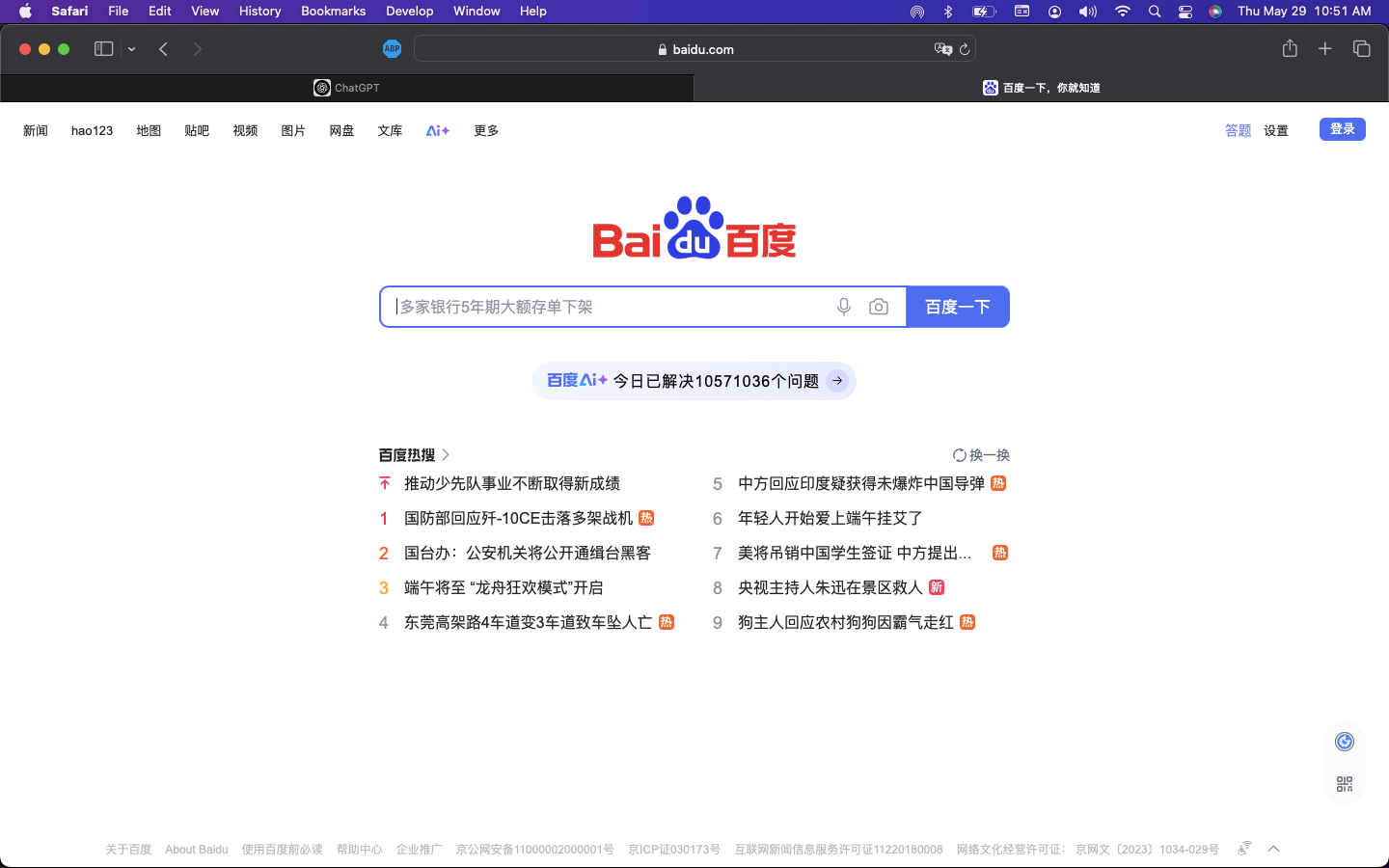The image size is (1389, 868).
Task: Open hot search 推动少先队事业不断取得新成绩
Action: click(x=512, y=483)
